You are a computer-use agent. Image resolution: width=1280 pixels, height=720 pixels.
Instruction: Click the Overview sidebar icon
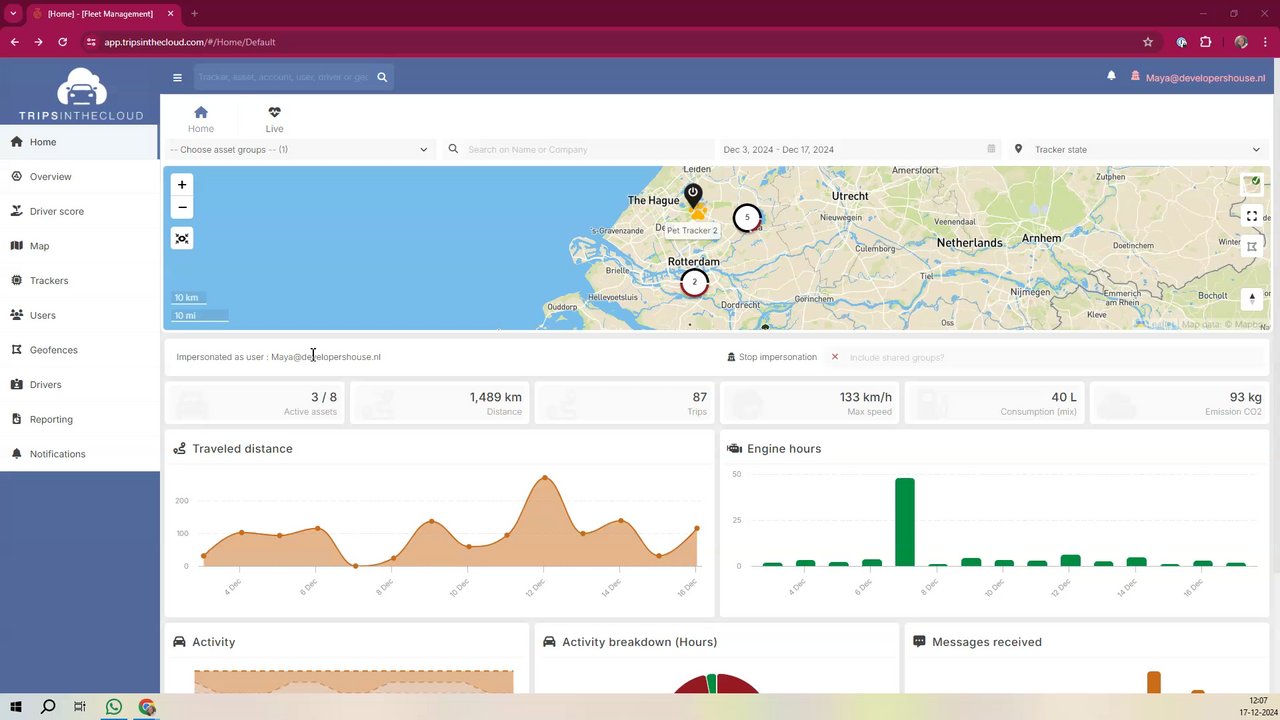(17, 176)
